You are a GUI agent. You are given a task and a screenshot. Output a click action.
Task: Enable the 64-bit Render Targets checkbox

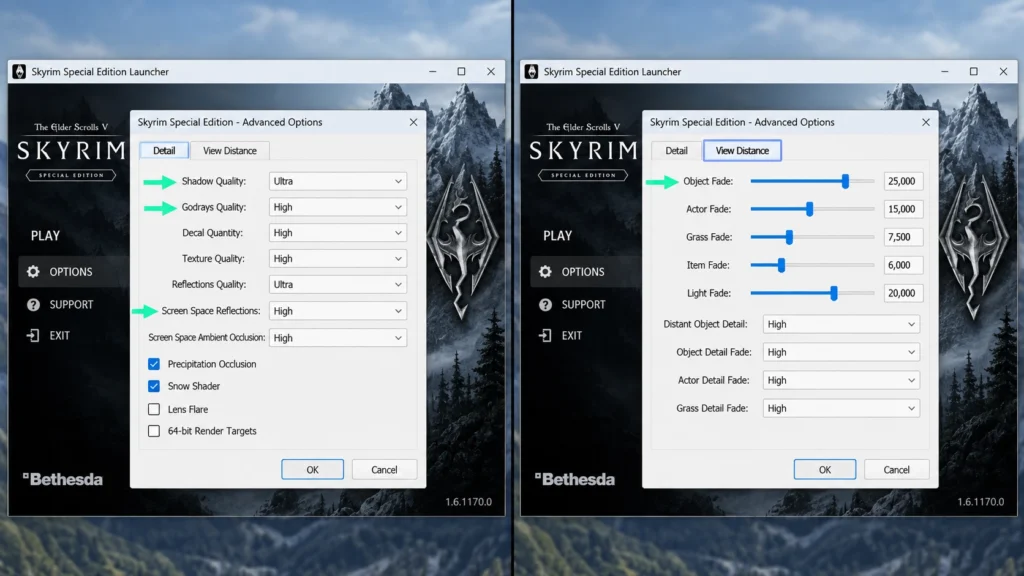pos(153,431)
